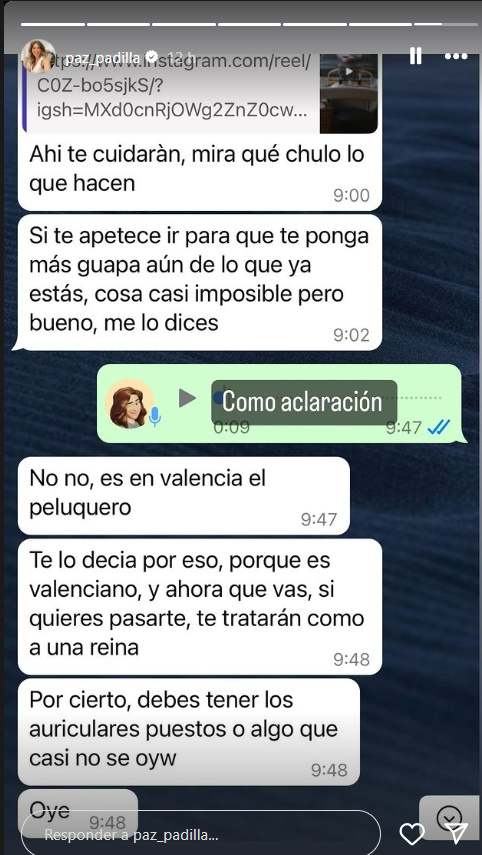Click the first story progress bar segment

tap(53, 25)
